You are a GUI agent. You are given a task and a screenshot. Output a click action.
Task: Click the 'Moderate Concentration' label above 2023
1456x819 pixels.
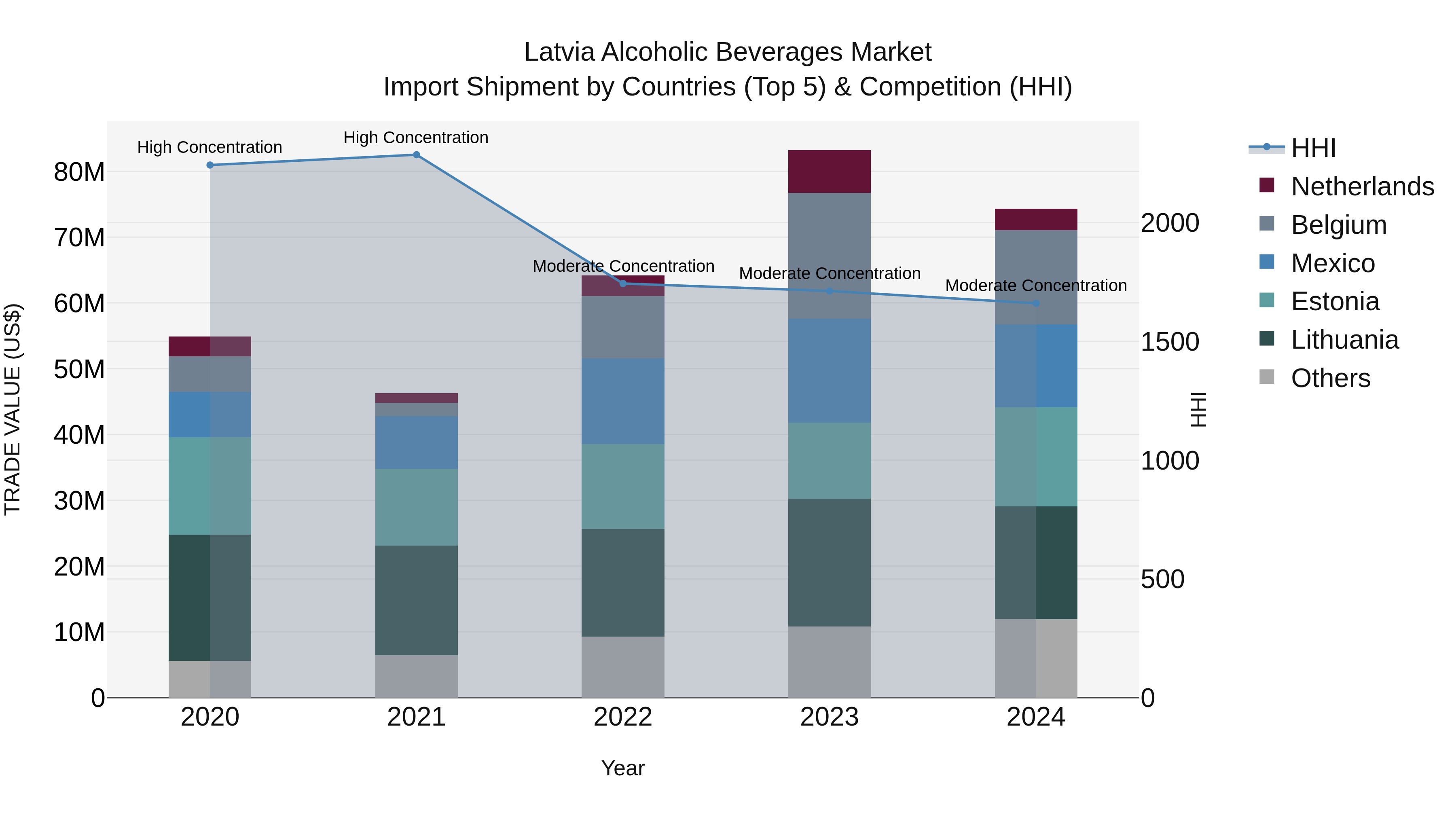[830, 273]
